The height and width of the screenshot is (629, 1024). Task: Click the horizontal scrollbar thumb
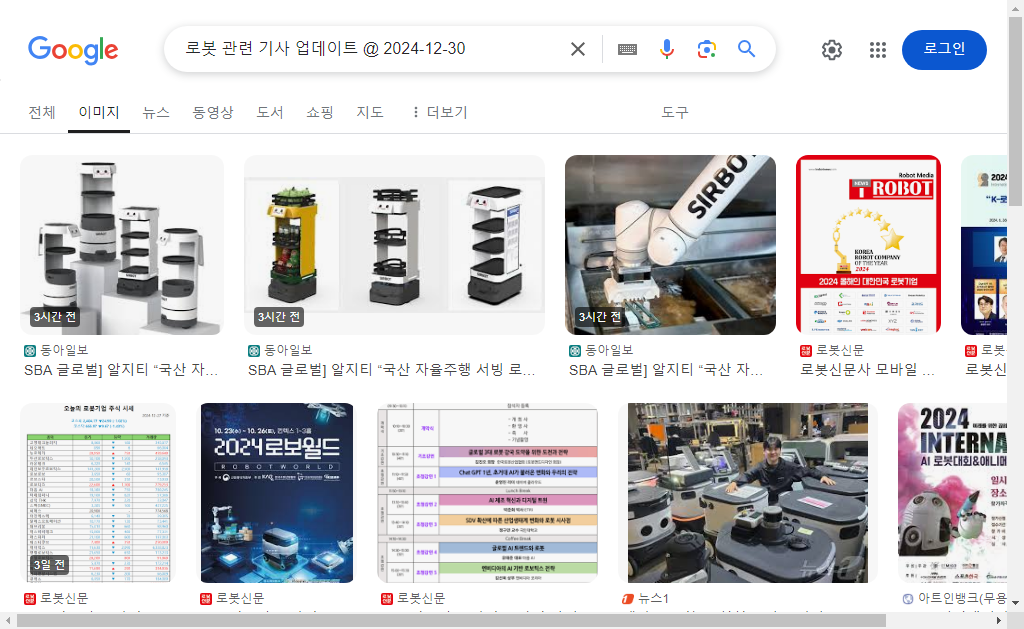click(x=451, y=621)
